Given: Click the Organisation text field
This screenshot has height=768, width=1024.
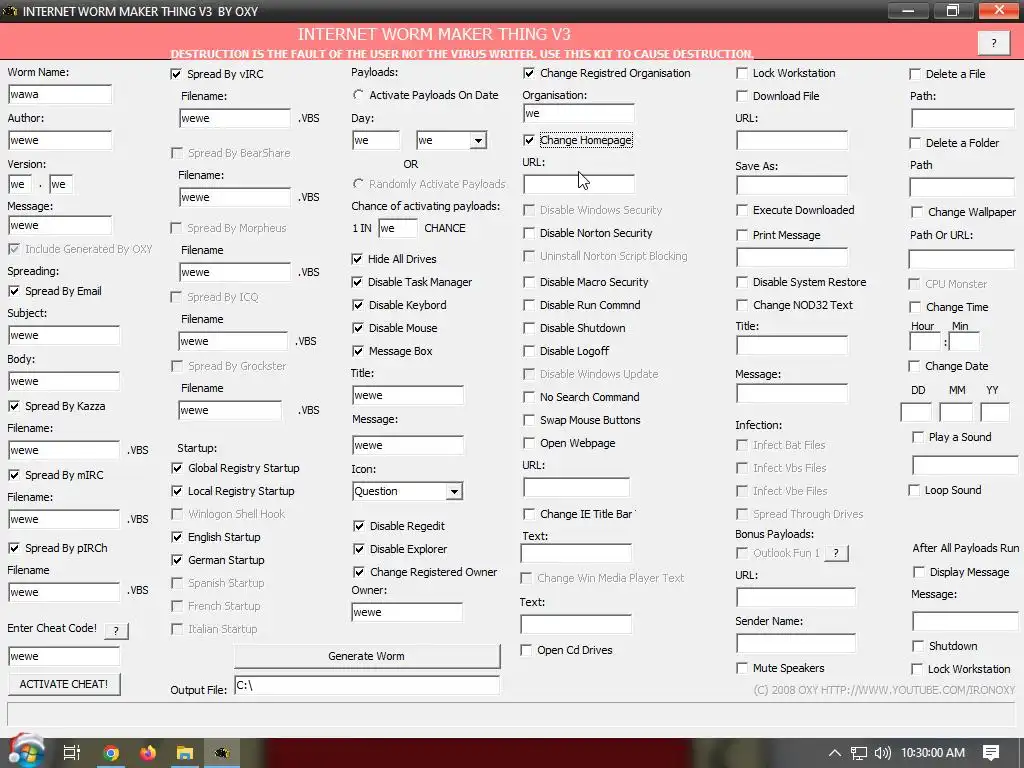Looking at the screenshot, I should pos(579,113).
